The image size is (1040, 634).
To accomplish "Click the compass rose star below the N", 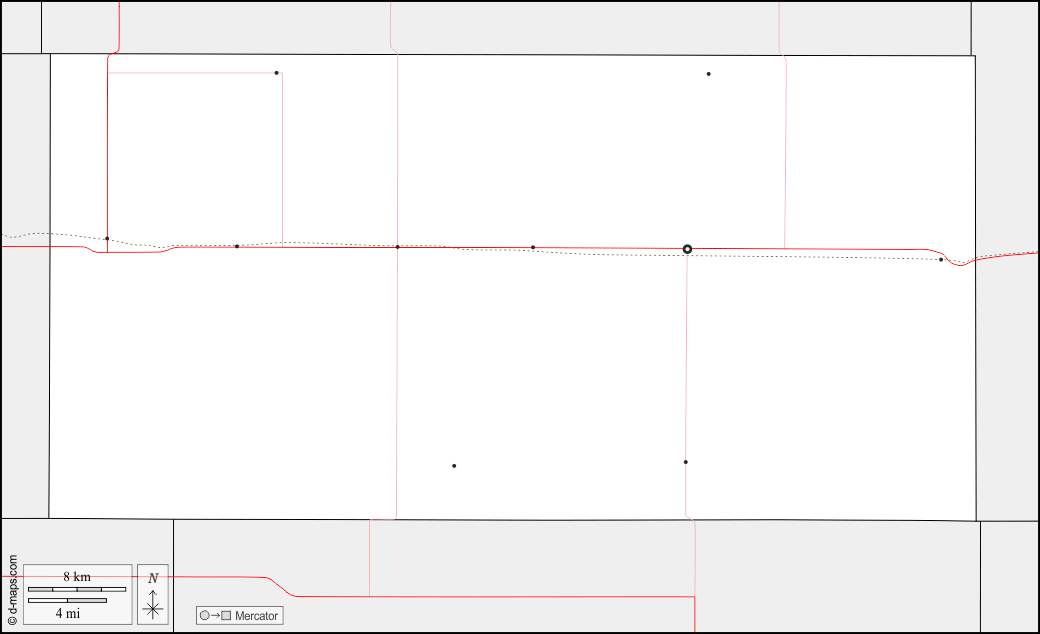I will 153,608.
